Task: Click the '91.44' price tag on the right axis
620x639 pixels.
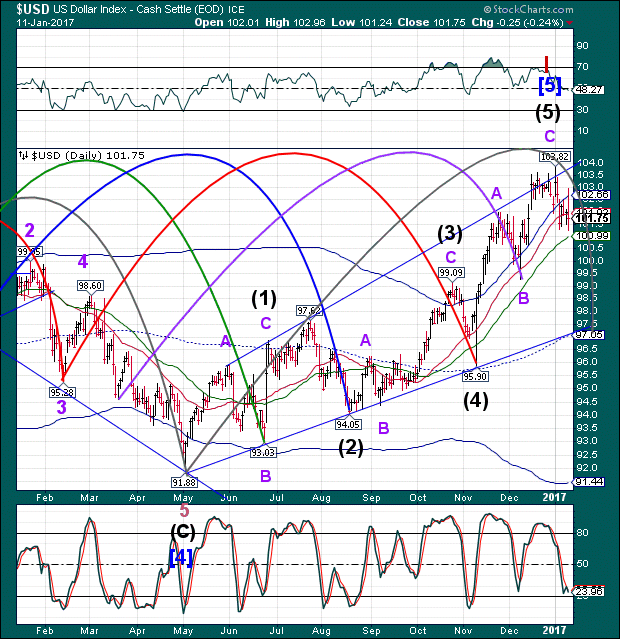Action: (589, 482)
